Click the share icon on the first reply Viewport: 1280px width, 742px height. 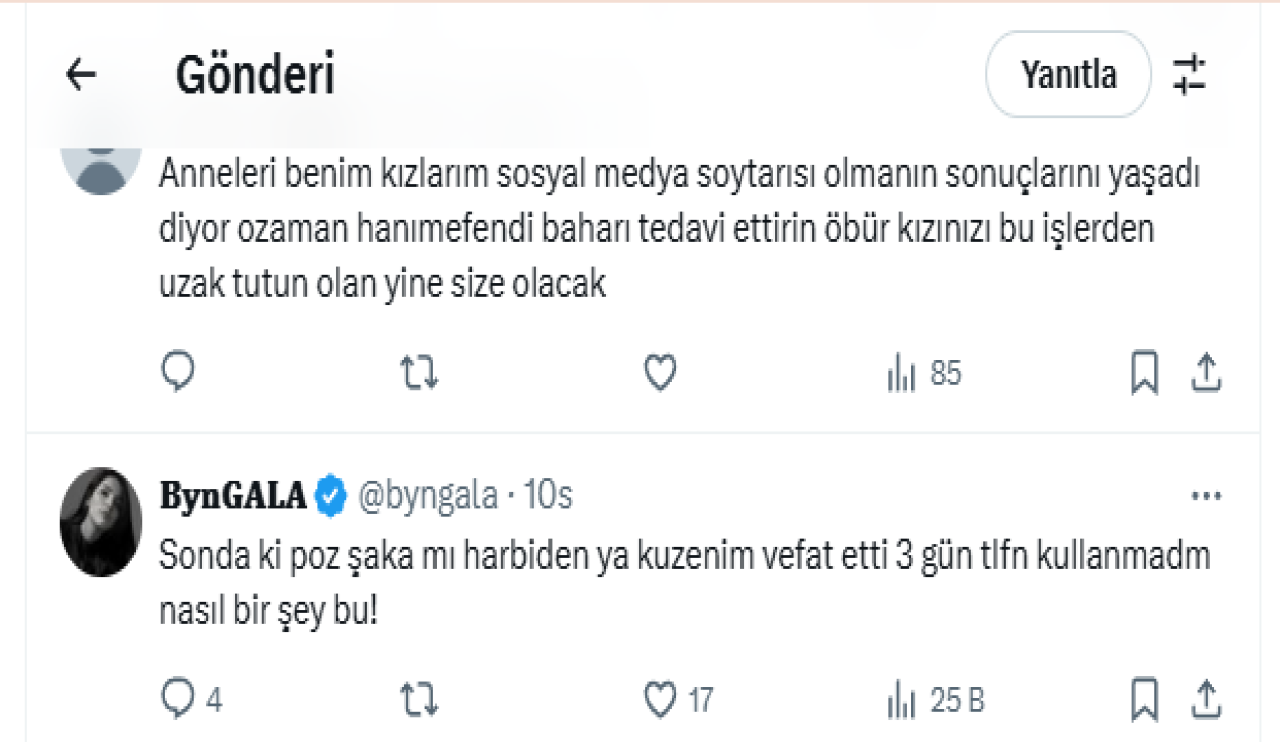[1207, 371]
